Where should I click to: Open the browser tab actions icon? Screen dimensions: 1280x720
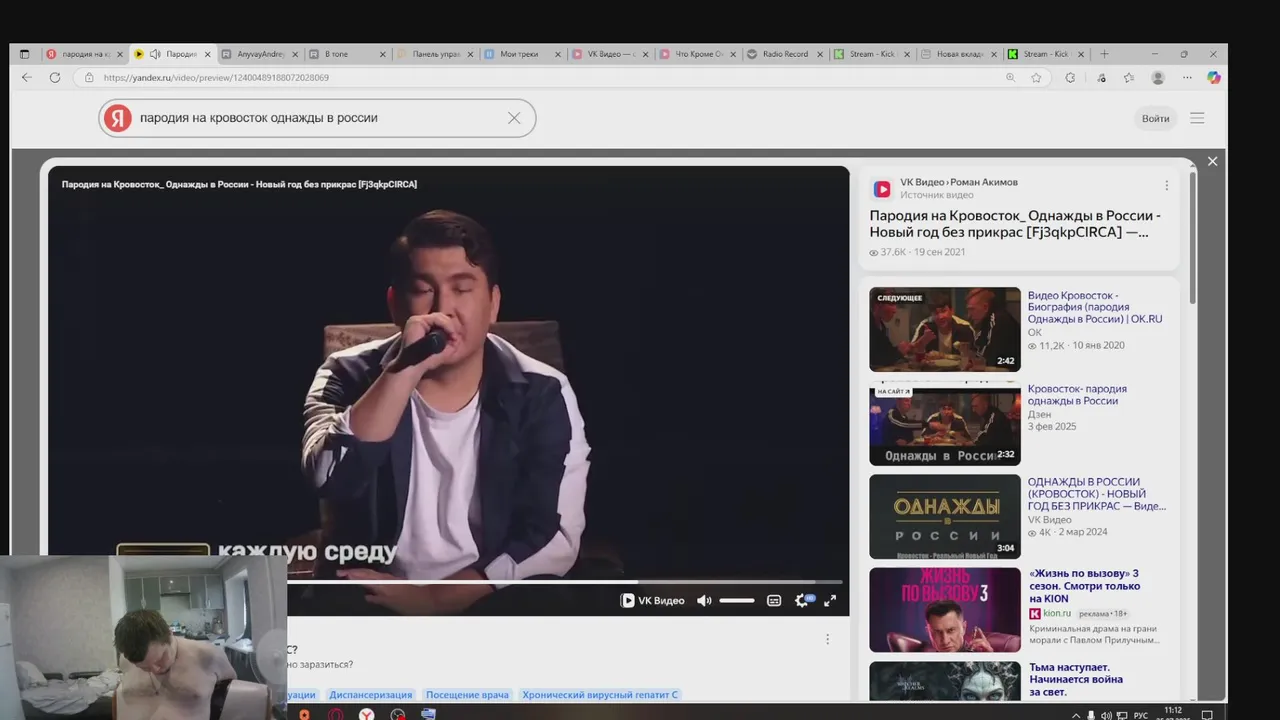(25, 54)
